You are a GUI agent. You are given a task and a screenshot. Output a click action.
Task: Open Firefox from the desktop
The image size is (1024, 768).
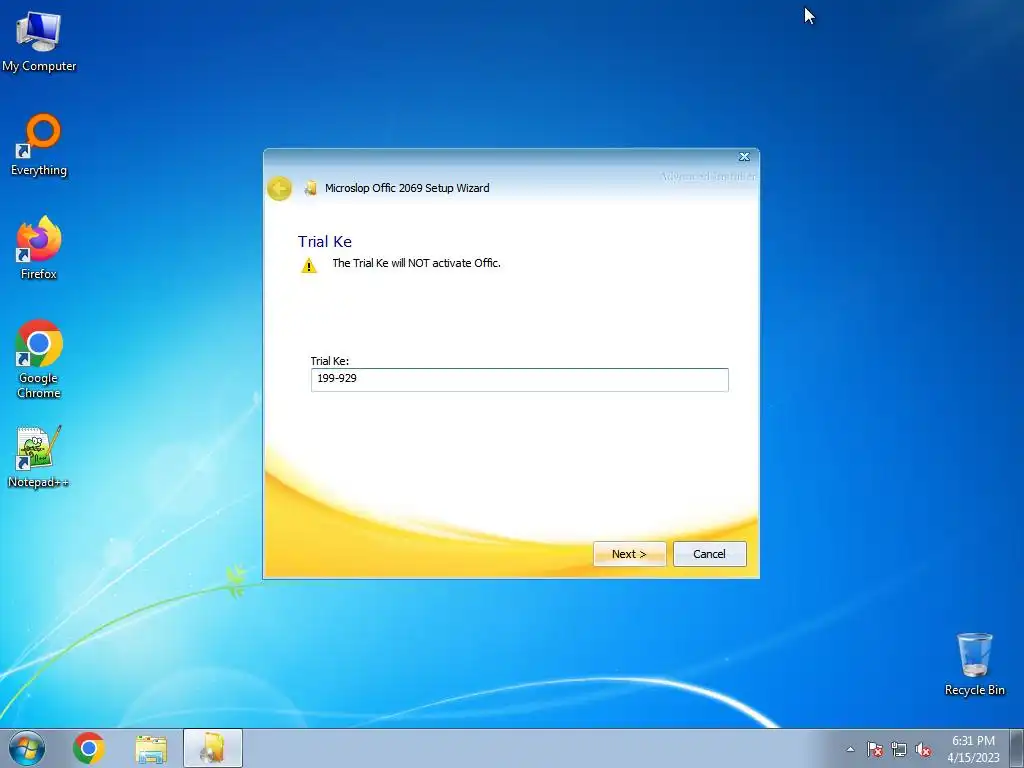tap(39, 248)
